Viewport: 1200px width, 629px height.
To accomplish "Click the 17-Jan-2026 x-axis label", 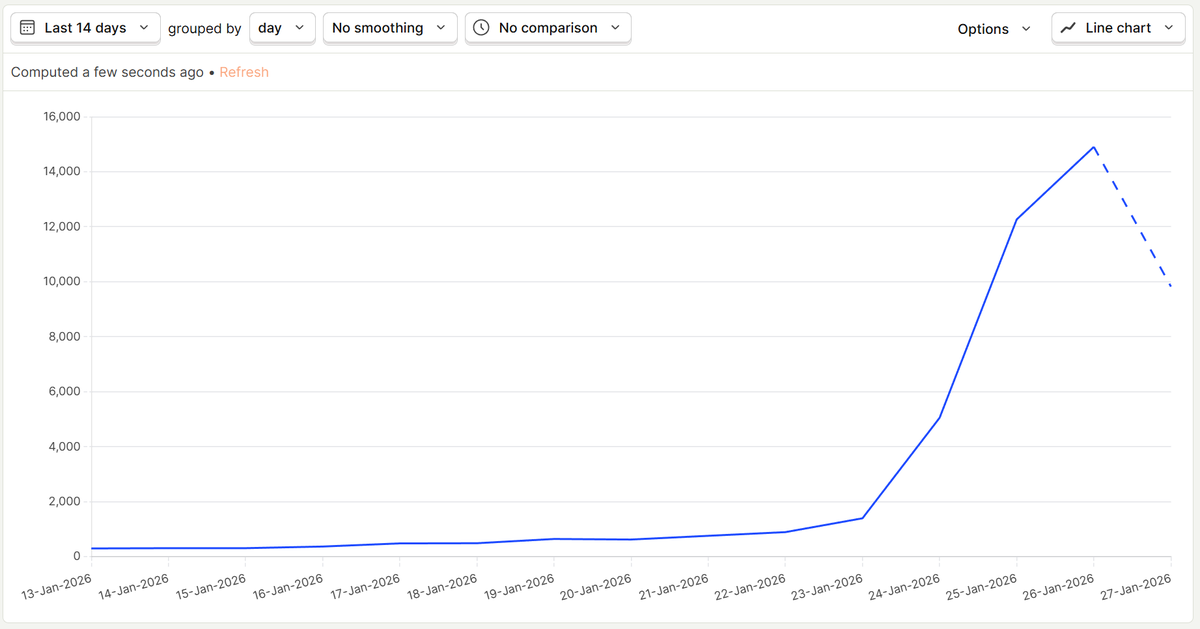I will click(x=366, y=586).
